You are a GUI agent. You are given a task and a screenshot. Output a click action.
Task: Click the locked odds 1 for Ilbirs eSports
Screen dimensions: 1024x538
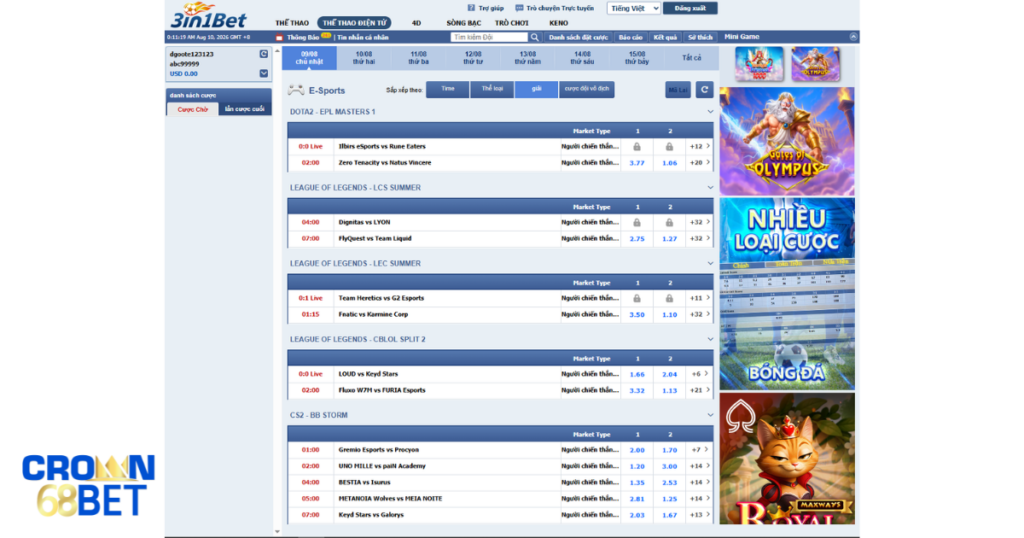point(637,147)
